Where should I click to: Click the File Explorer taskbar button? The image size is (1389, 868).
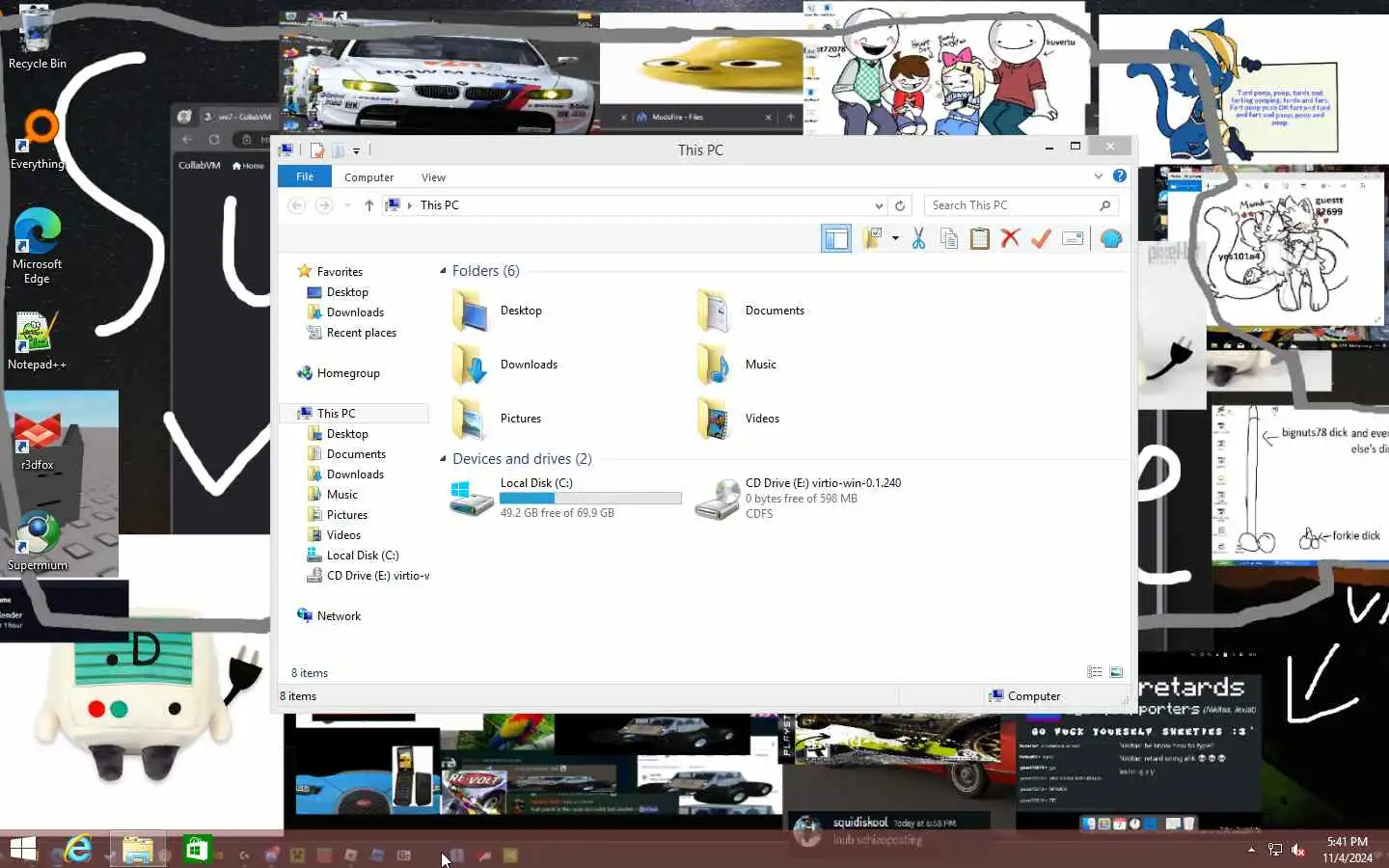(x=137, y=850)
